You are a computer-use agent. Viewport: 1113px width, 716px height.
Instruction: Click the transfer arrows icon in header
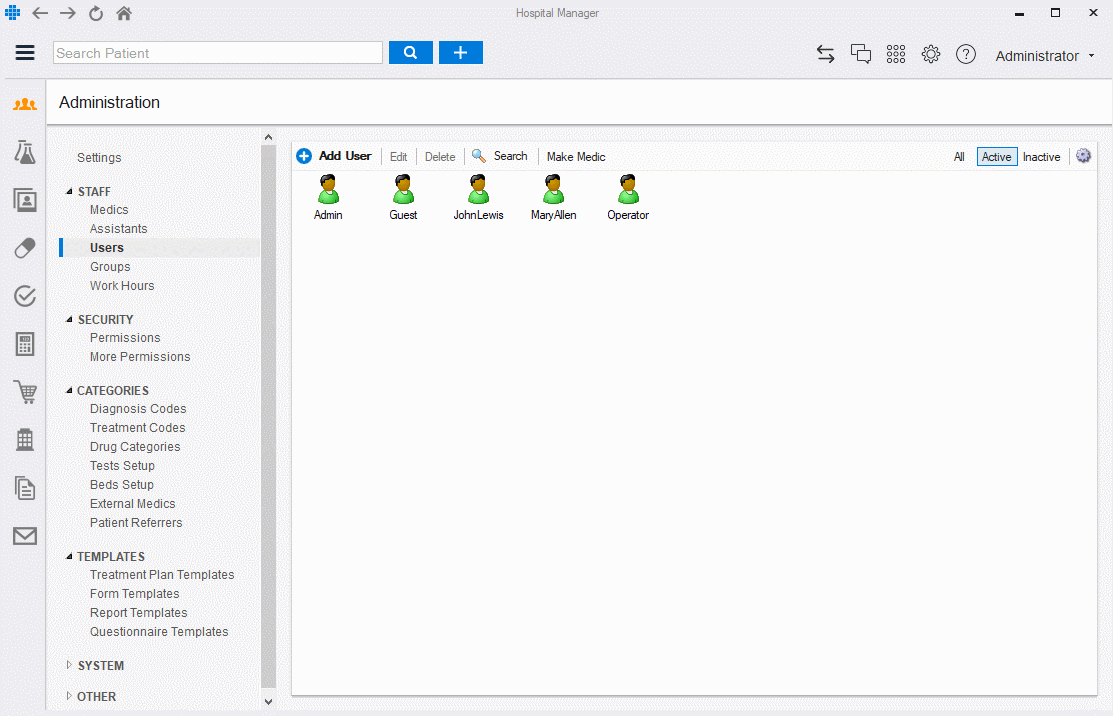click(826, 55)
